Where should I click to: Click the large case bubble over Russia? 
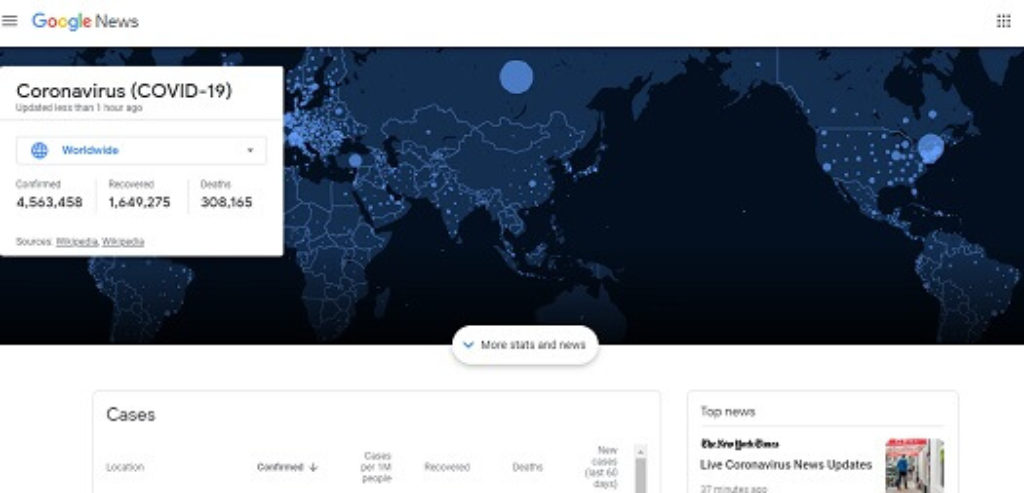pos(516,77)
